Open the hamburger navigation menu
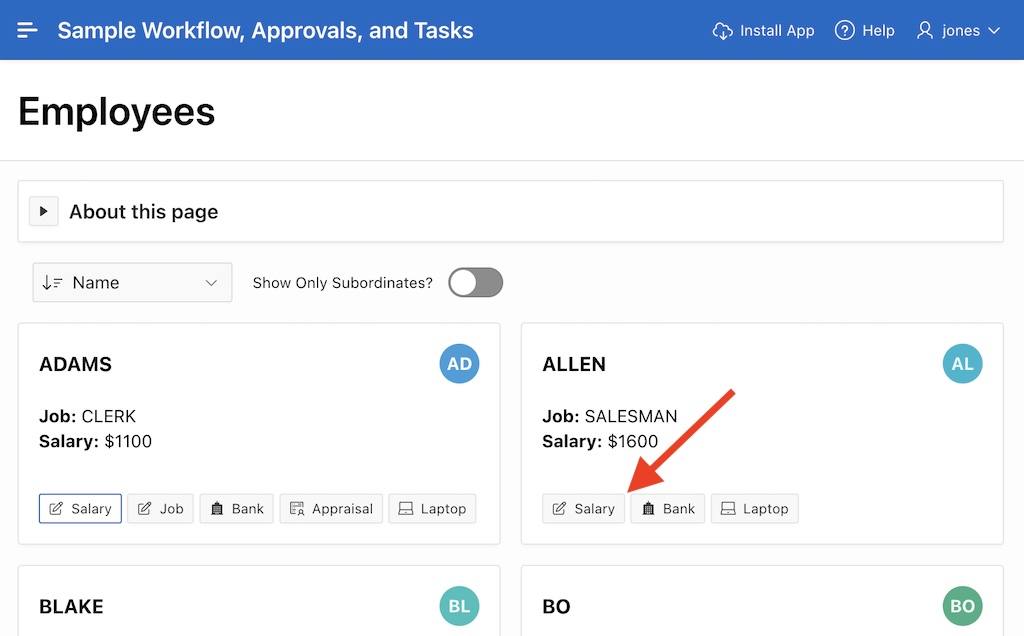1024x636 pixels. pos(27,30)
